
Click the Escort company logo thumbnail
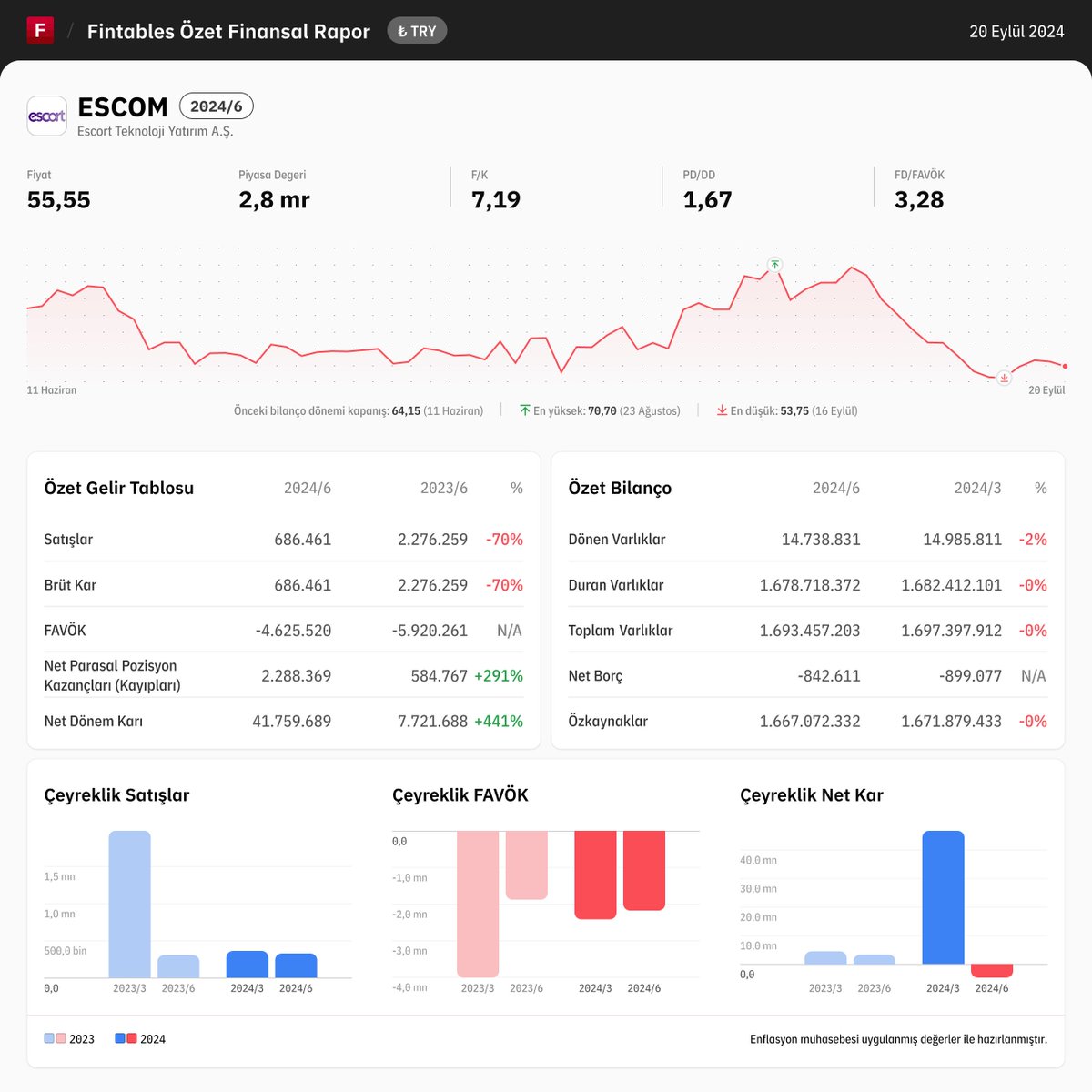[46, 116]
